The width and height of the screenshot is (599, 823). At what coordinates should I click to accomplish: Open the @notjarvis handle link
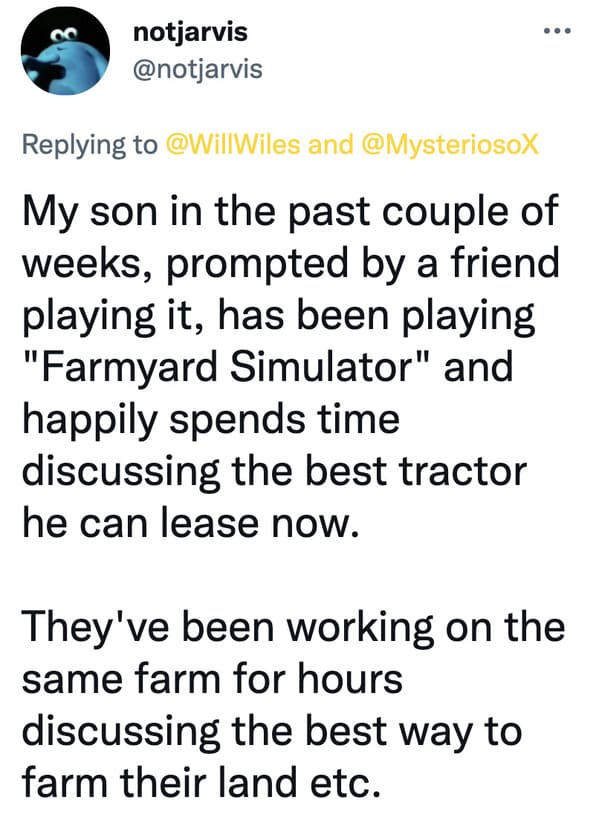click(x=198, y=69)
